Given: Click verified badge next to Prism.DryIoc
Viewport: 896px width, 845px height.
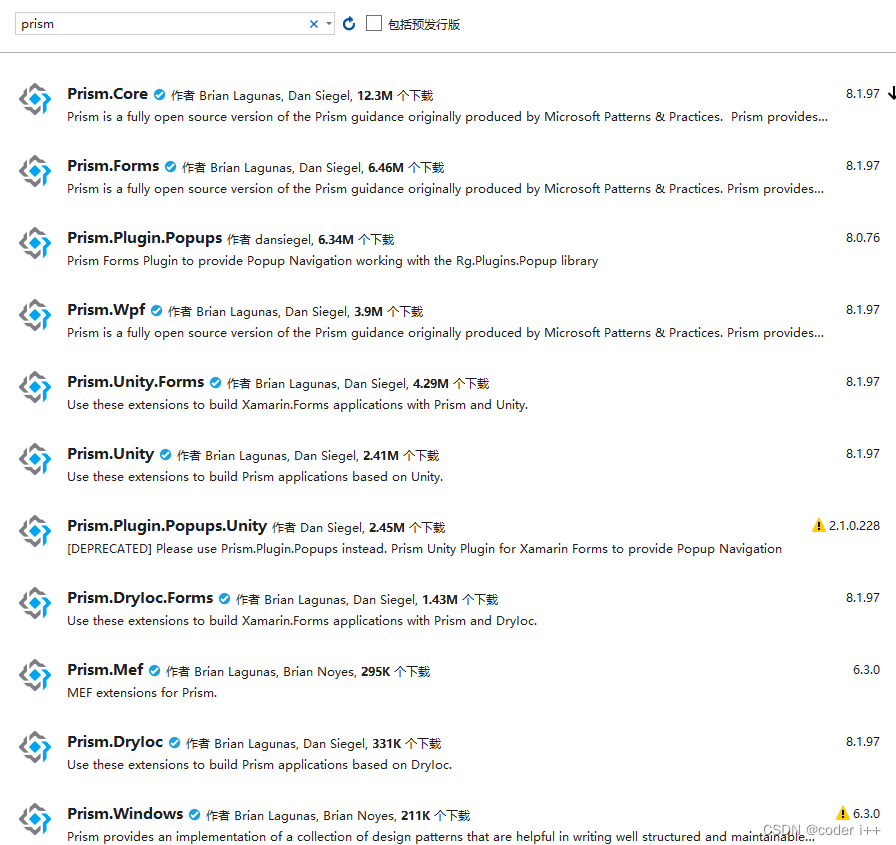Looking at the screenshot, I should point(175,743).
